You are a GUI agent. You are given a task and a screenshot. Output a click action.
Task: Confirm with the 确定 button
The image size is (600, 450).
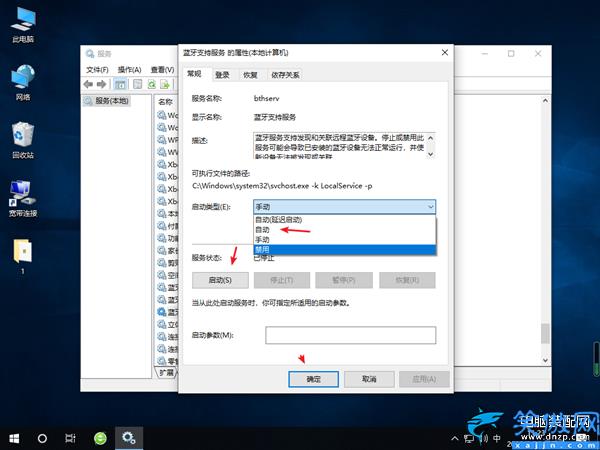(x=313, y=379)
